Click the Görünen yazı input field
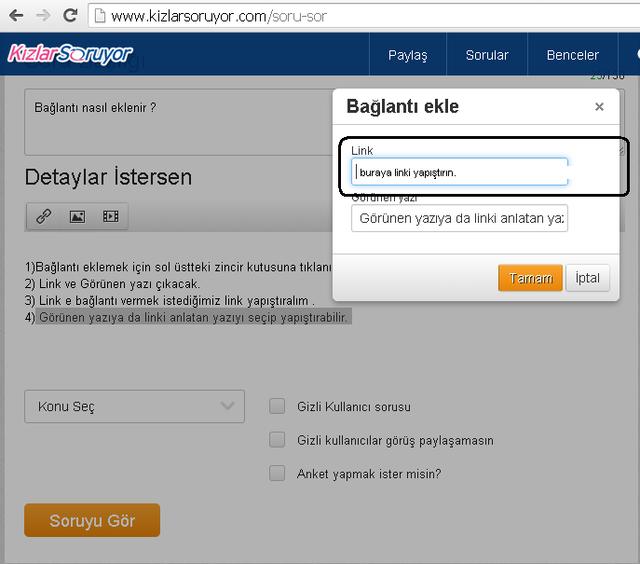 click(x=459, y=218)
